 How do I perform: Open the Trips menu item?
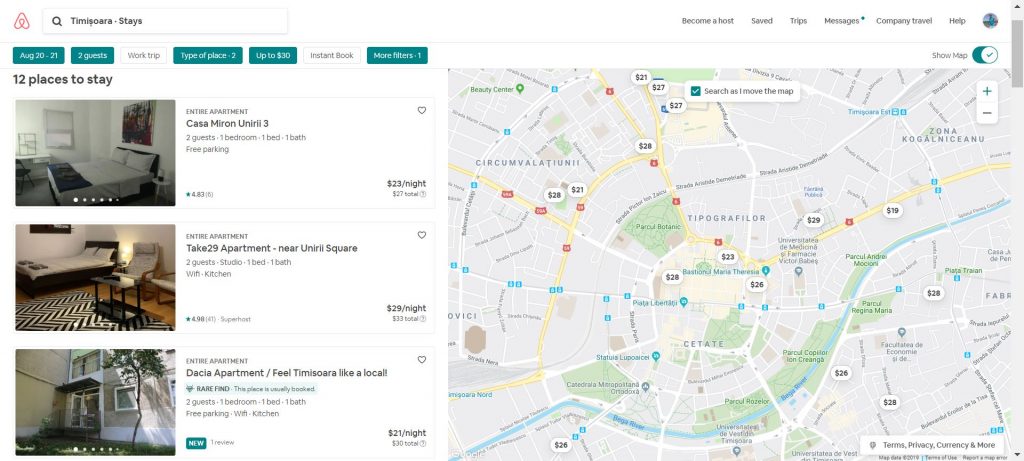pyautogui.click(x=798, y=21)
